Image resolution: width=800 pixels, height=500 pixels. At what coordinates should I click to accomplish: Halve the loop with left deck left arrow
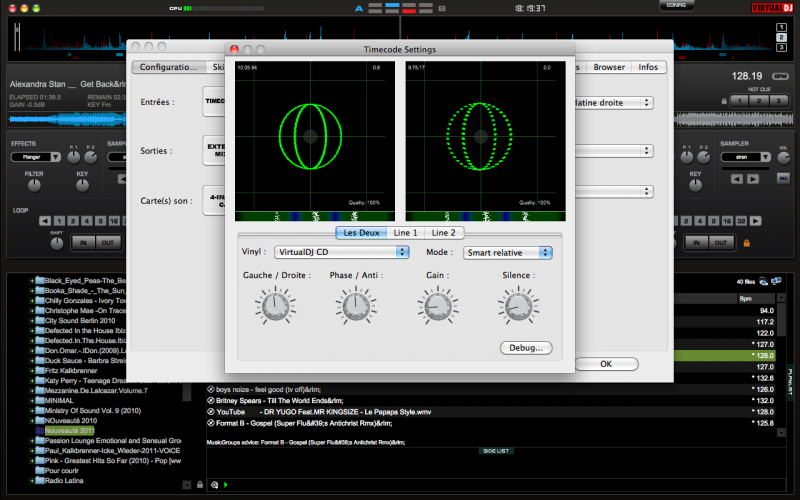tap(45, 221)
